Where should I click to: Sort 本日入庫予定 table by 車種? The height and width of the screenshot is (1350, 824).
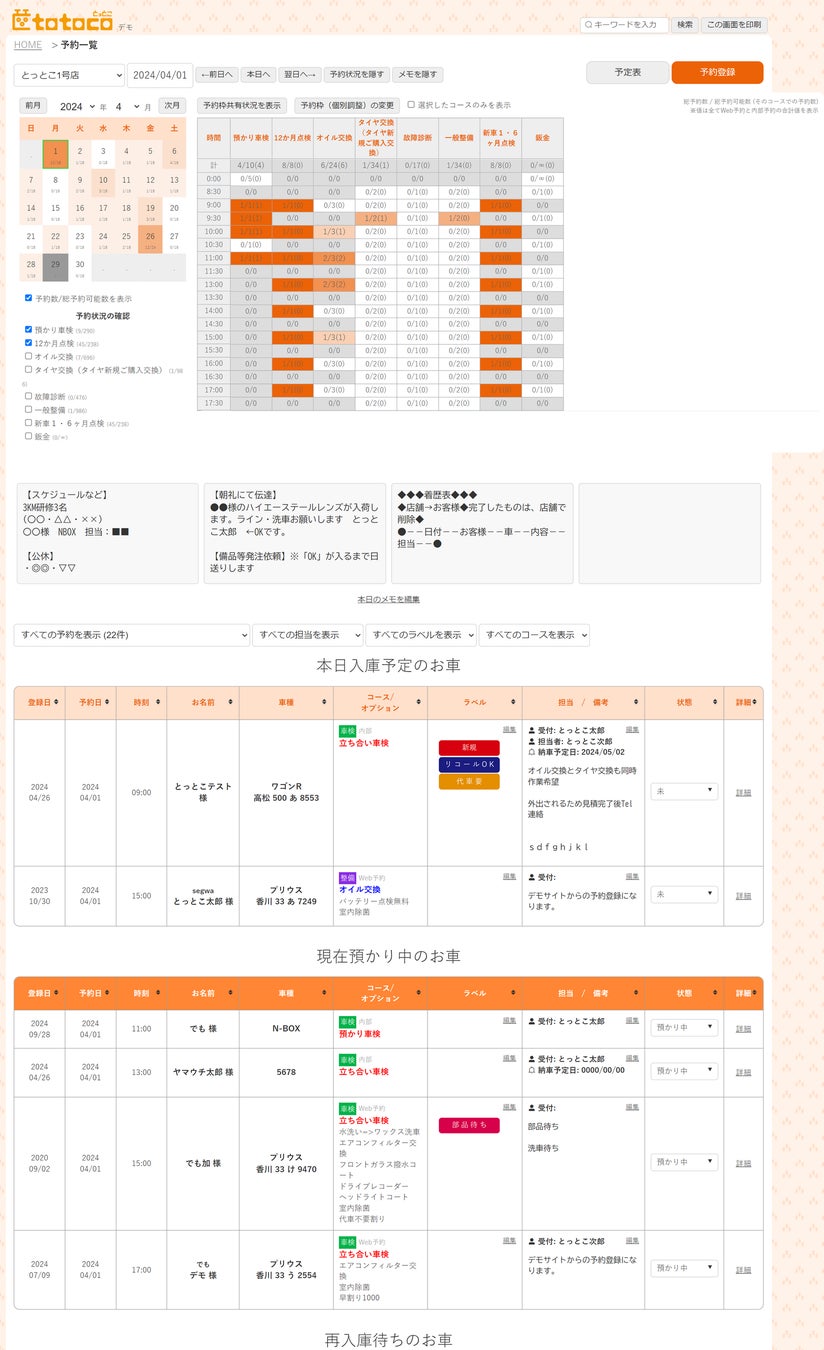coord(286,702)
